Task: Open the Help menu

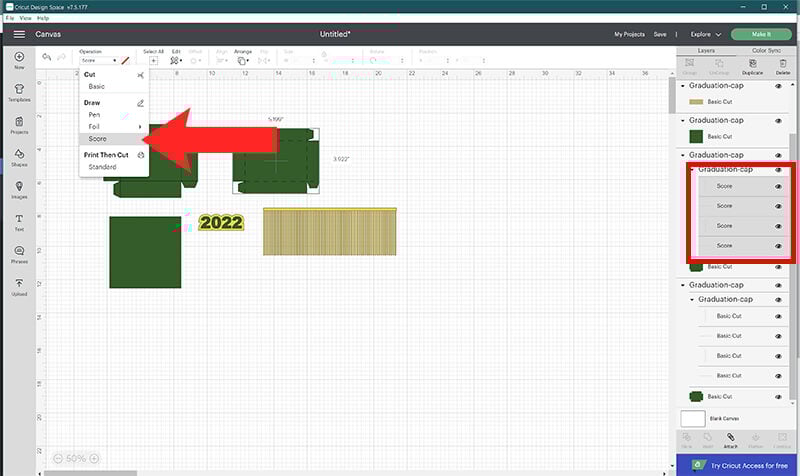Action: tap(43, 18)
